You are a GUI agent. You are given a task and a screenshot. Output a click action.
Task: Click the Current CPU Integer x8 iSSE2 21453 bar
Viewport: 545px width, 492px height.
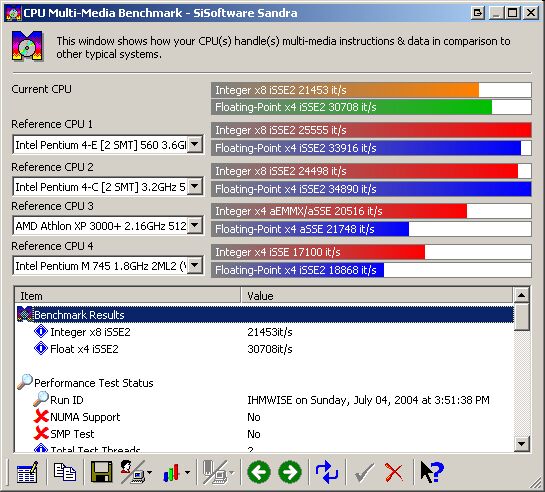click(x=371, y=90)
